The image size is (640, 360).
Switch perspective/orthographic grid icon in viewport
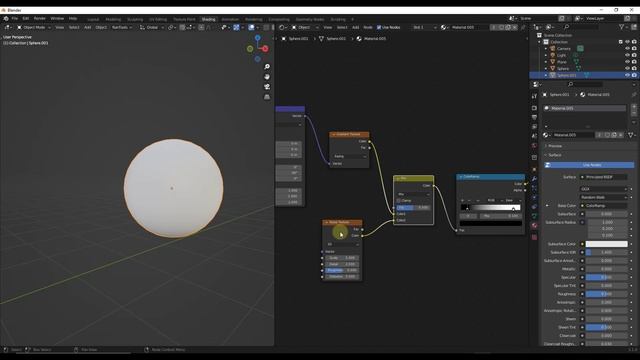[267, 97]
